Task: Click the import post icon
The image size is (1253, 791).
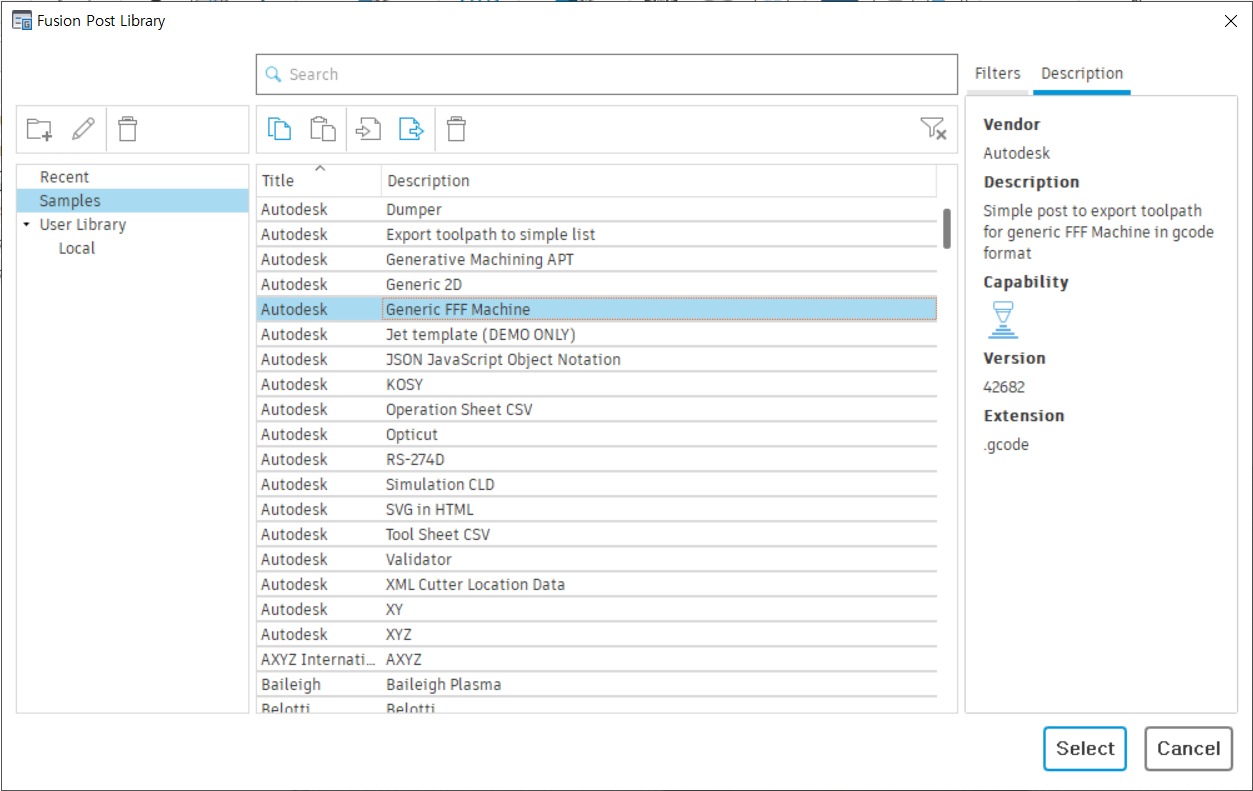Action: (x=369, y=129)
